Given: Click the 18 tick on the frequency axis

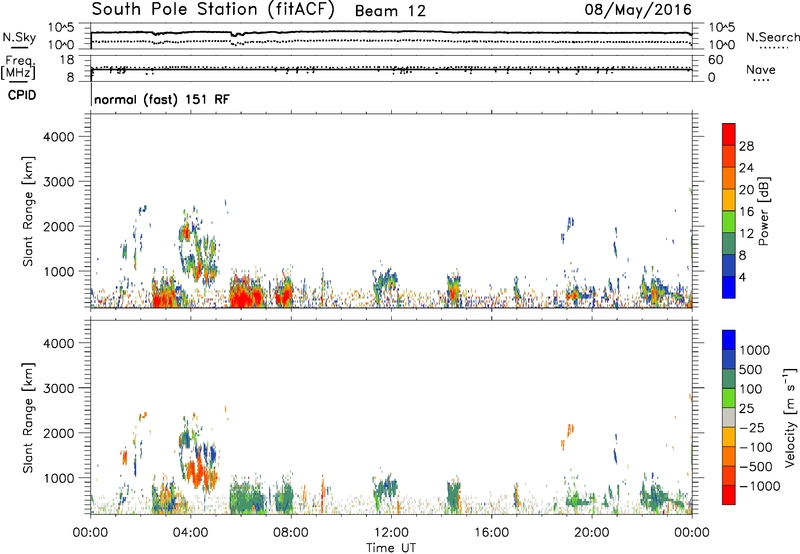Looking at the screenshot, I should click(67, 60).
